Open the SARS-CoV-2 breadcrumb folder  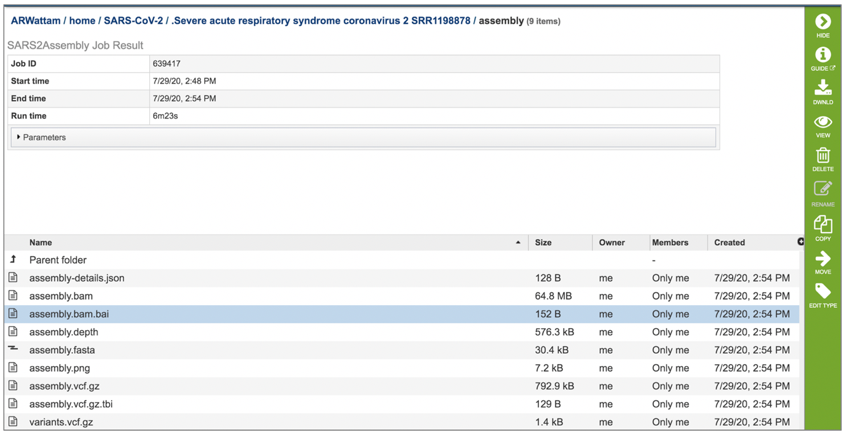coord(133,21)
